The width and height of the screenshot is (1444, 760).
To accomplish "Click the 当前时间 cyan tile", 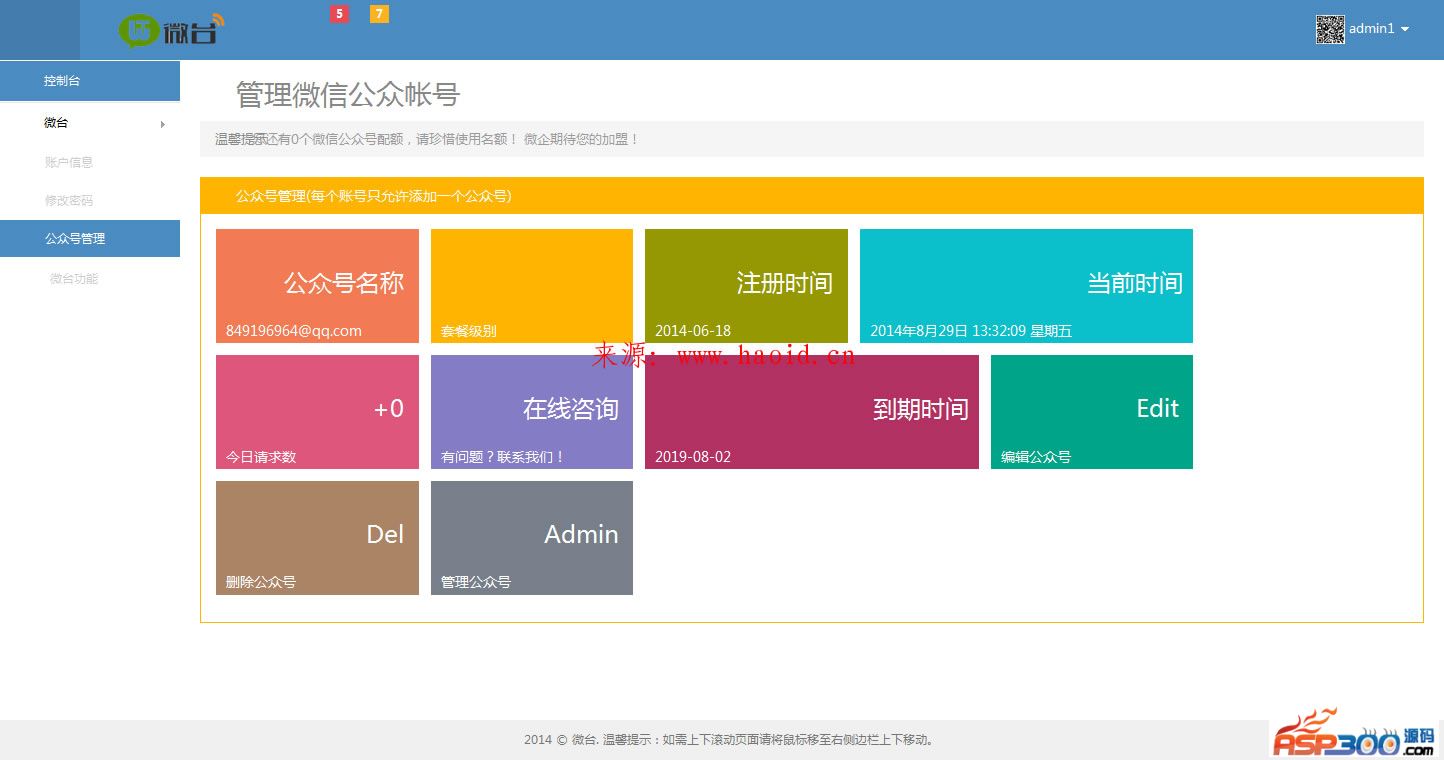I will 1026,286.
